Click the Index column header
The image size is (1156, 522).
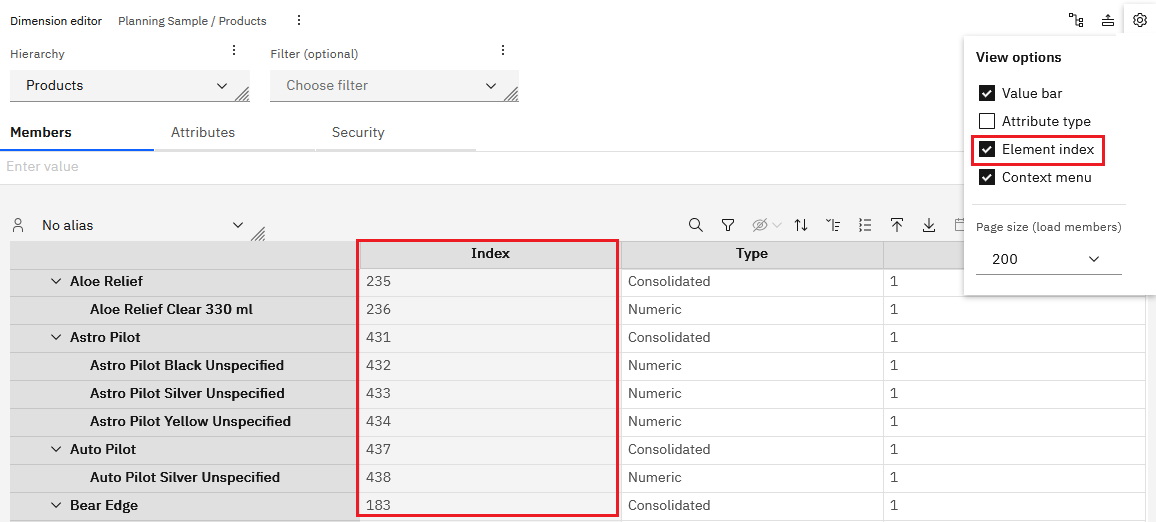click(x=490, y=254)
